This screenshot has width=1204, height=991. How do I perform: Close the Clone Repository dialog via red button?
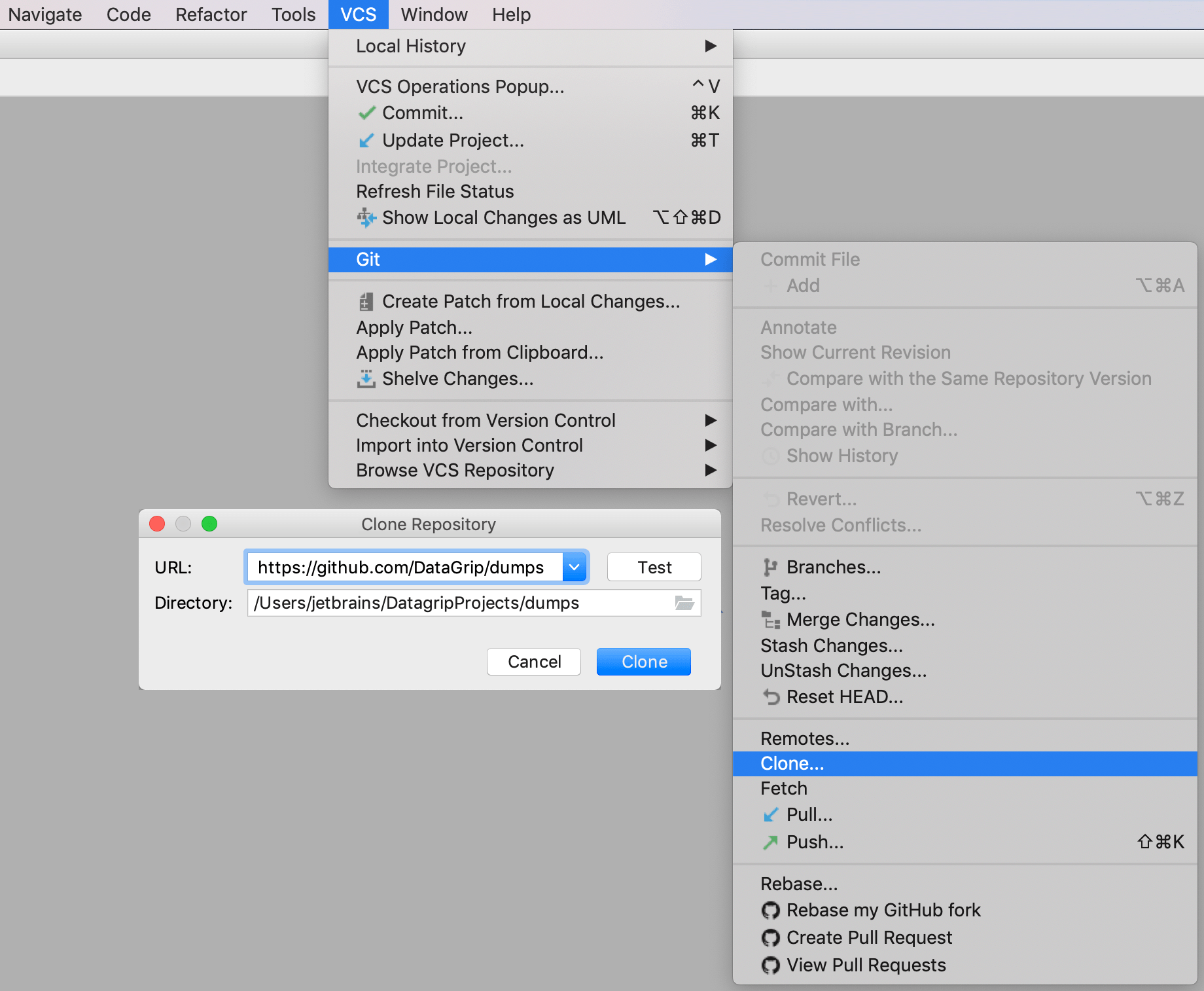tap(157, 524)
